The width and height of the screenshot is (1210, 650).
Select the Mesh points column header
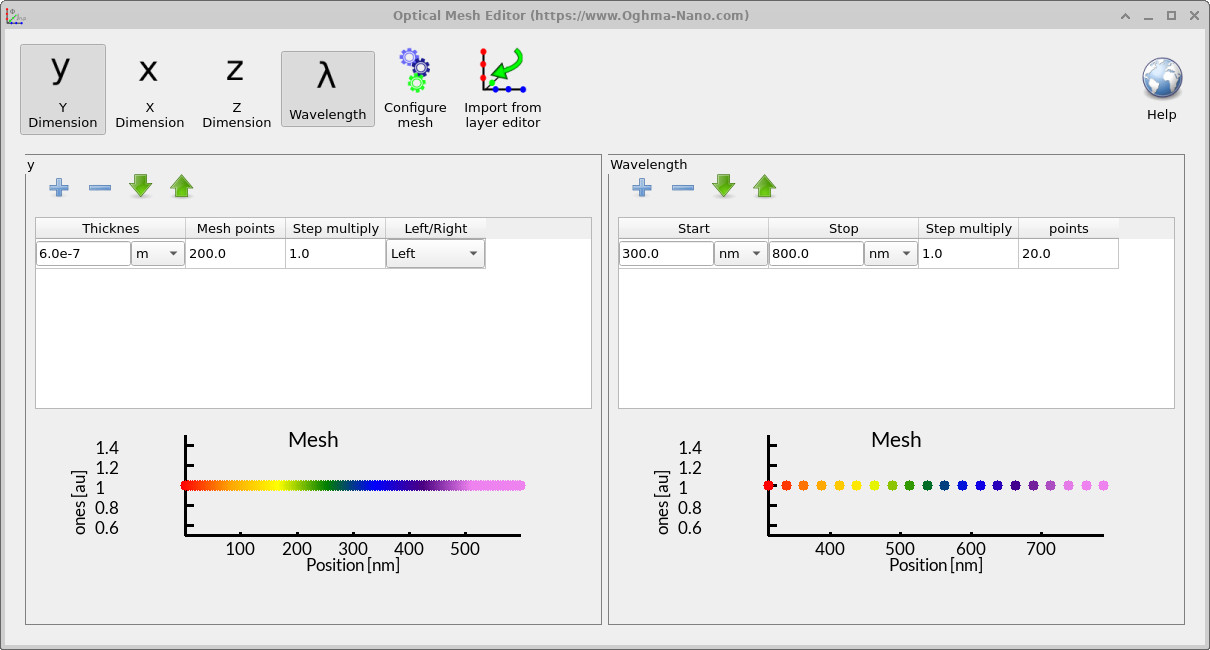(235, 228)
